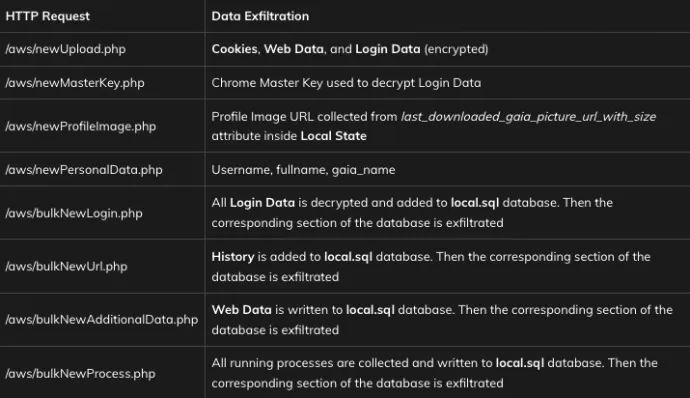Screen dimensions: 690x398
Task: Select the /aws/newPersonalData.php cell
Action: pyautogui.click(x=84, y=170)
